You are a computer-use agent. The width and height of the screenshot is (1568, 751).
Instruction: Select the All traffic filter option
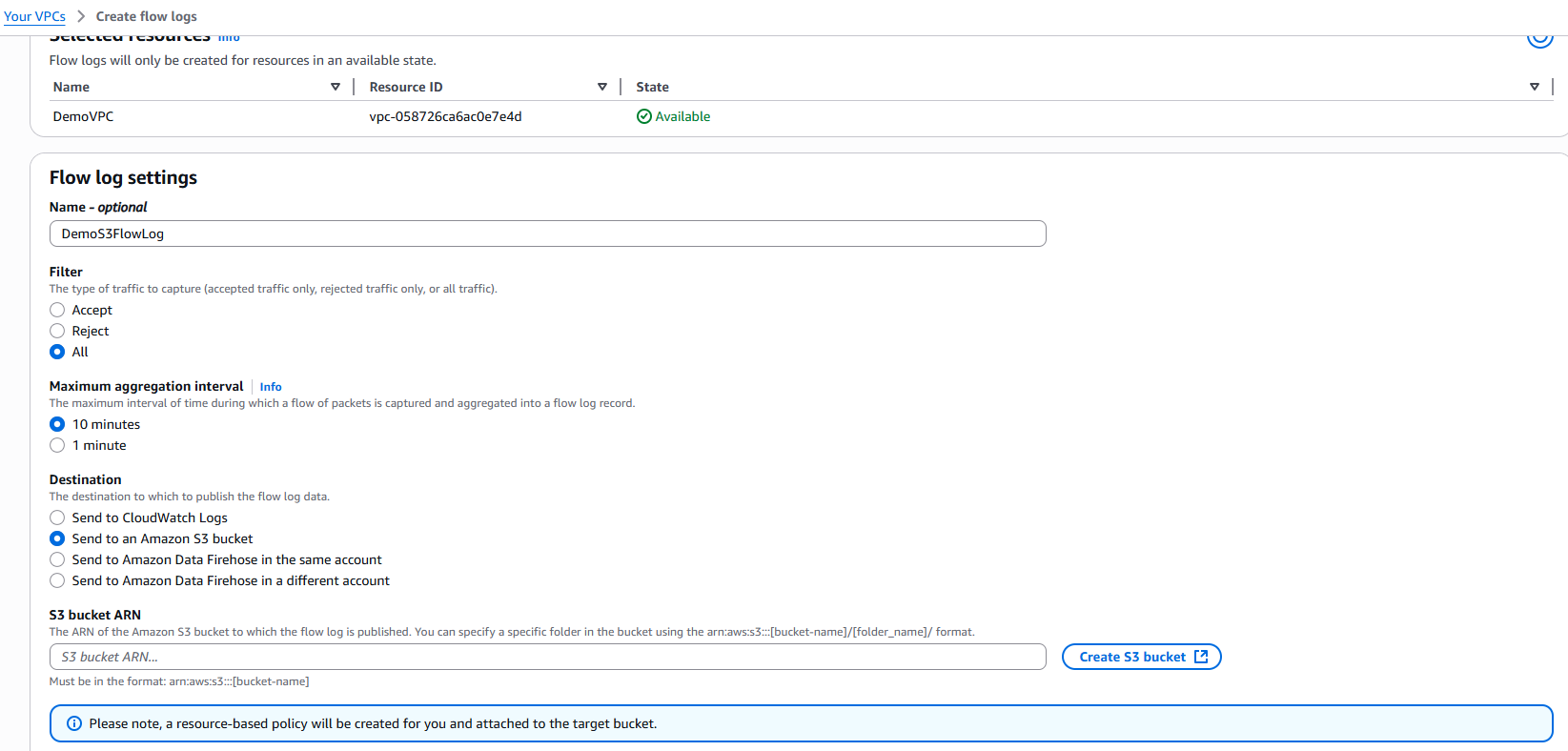click(57, 352)
